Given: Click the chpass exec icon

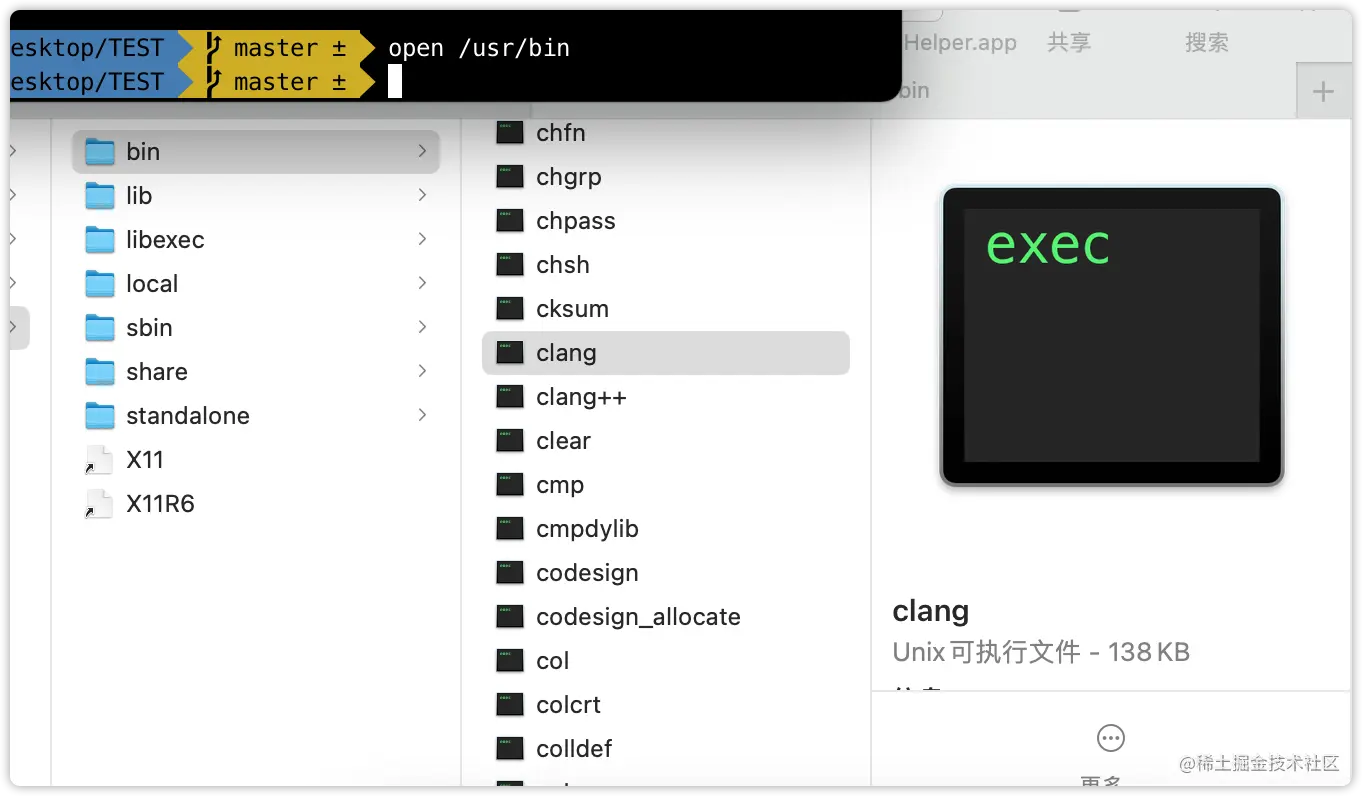Looking at the screenshot, I should (x=510, y=221).
